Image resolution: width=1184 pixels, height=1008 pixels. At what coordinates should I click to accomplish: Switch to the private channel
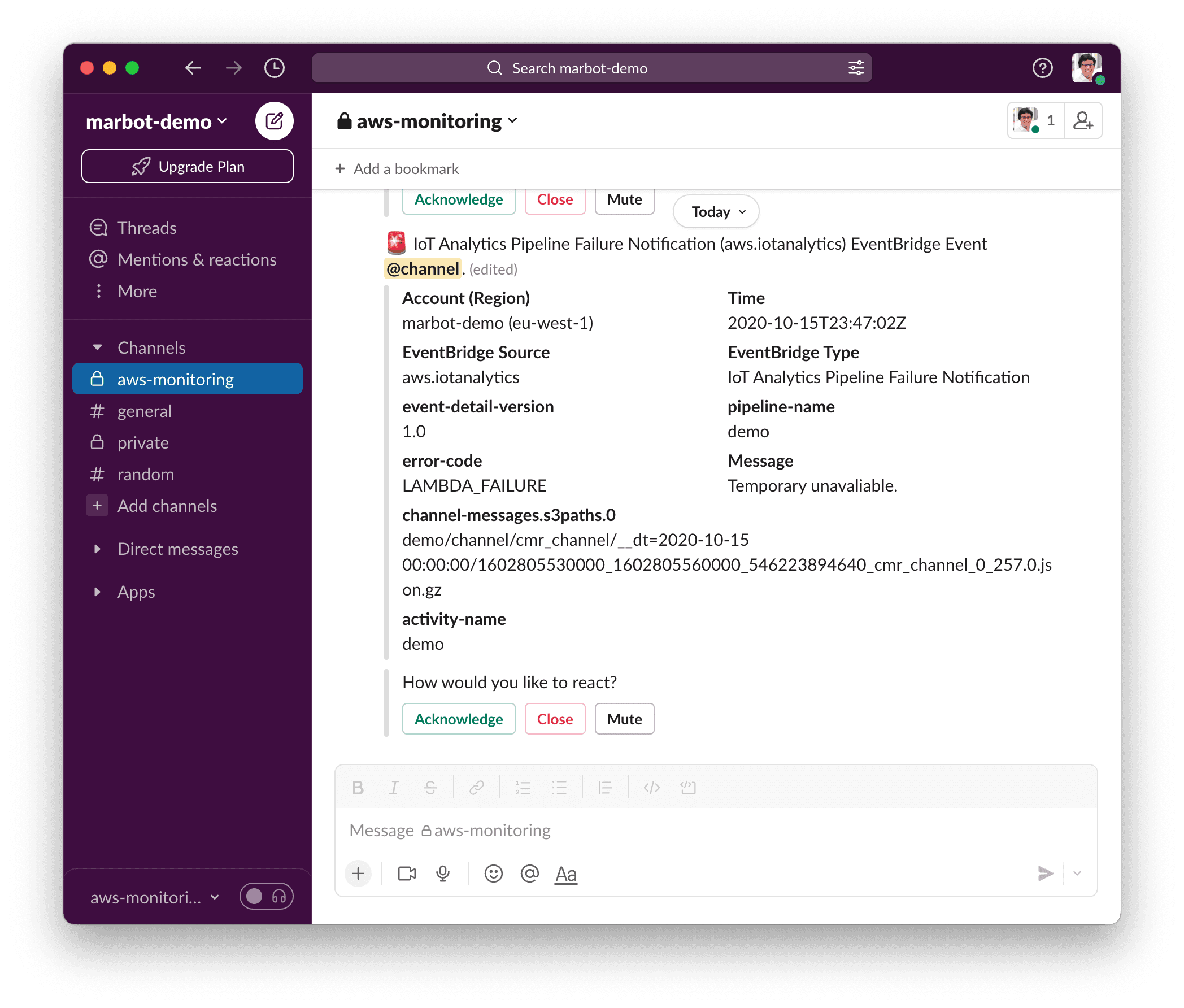(x=188, y=442)
